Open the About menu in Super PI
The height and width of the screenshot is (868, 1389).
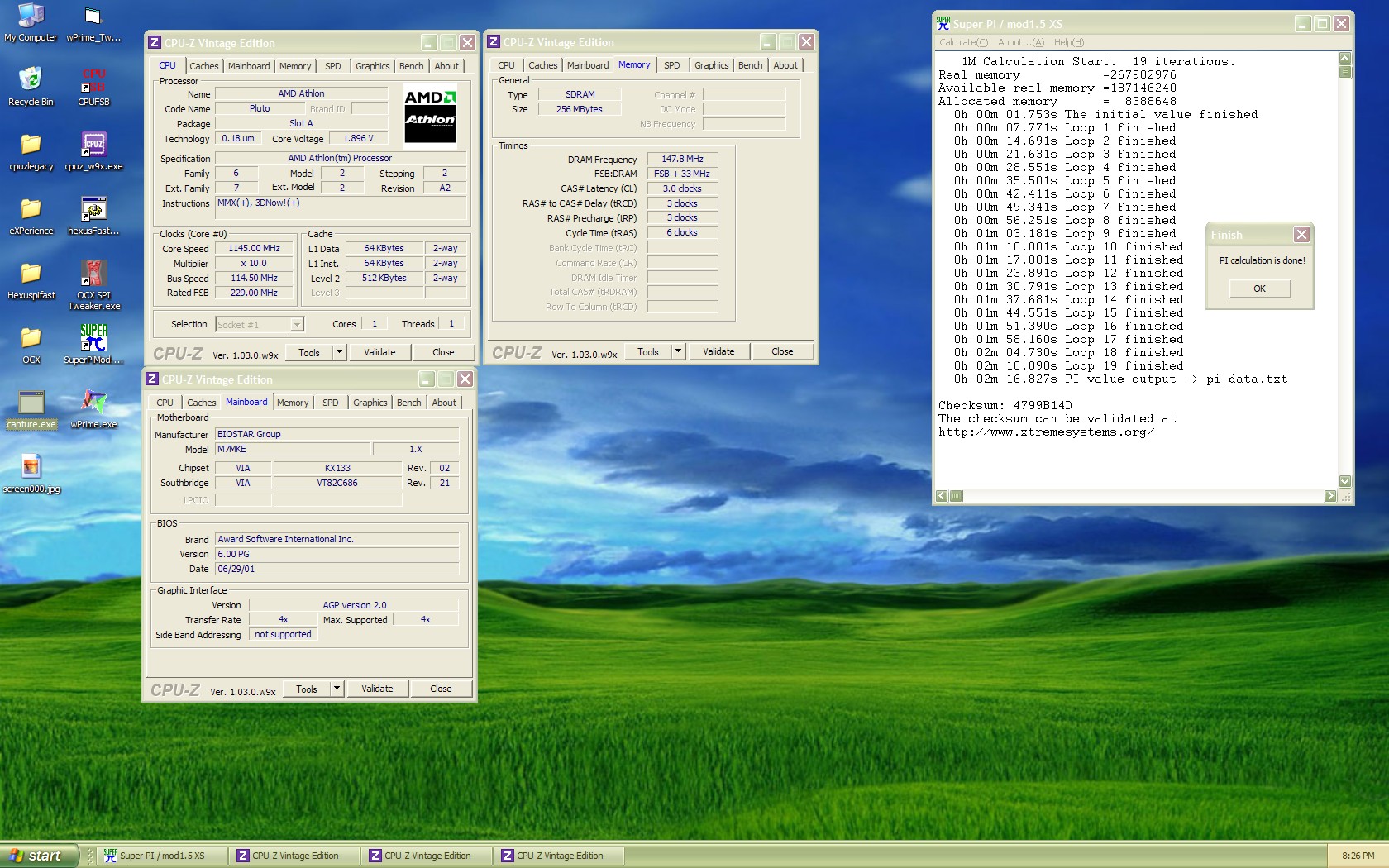click(x=1020, y=42)
